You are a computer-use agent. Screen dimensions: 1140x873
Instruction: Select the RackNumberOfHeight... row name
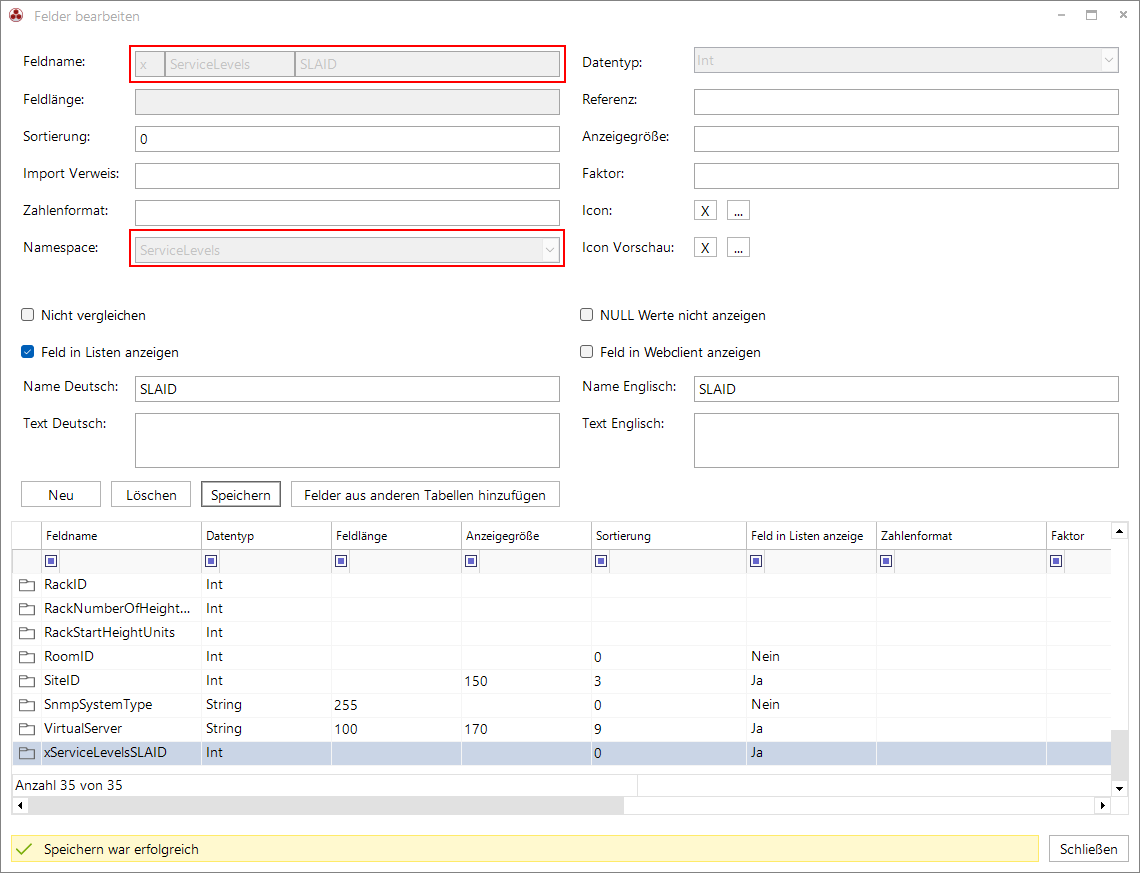click(117, 608)
